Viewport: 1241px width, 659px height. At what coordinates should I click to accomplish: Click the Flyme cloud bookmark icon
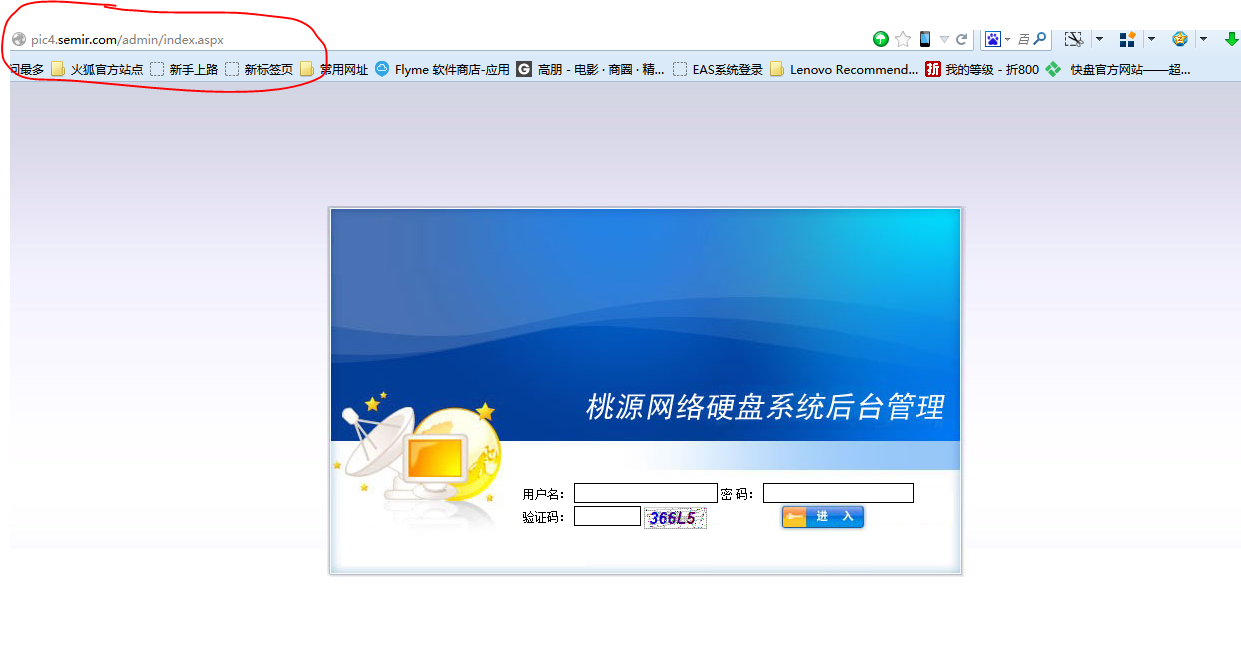pyautogui.click(x=382, y=69)
